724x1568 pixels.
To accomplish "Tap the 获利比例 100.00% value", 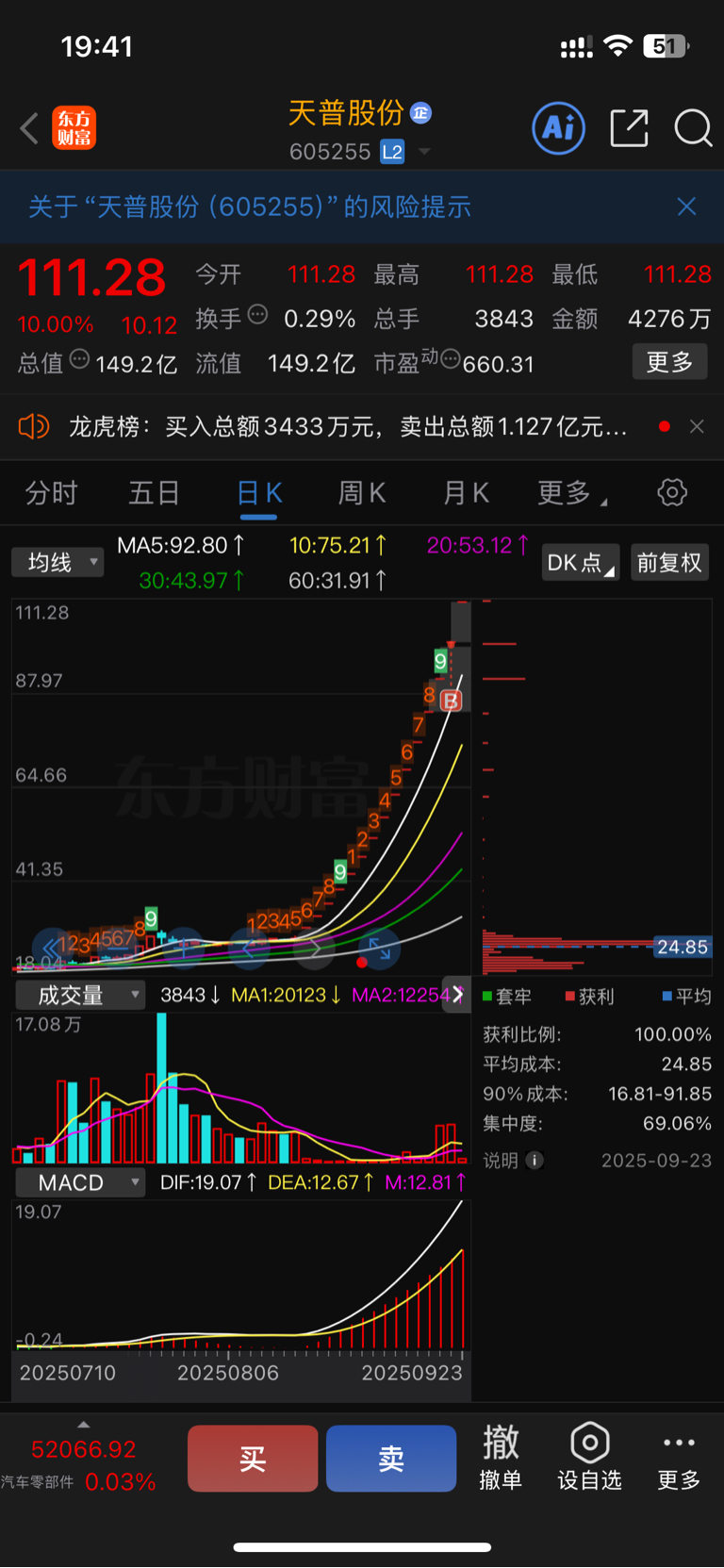I will point(673,1034).
